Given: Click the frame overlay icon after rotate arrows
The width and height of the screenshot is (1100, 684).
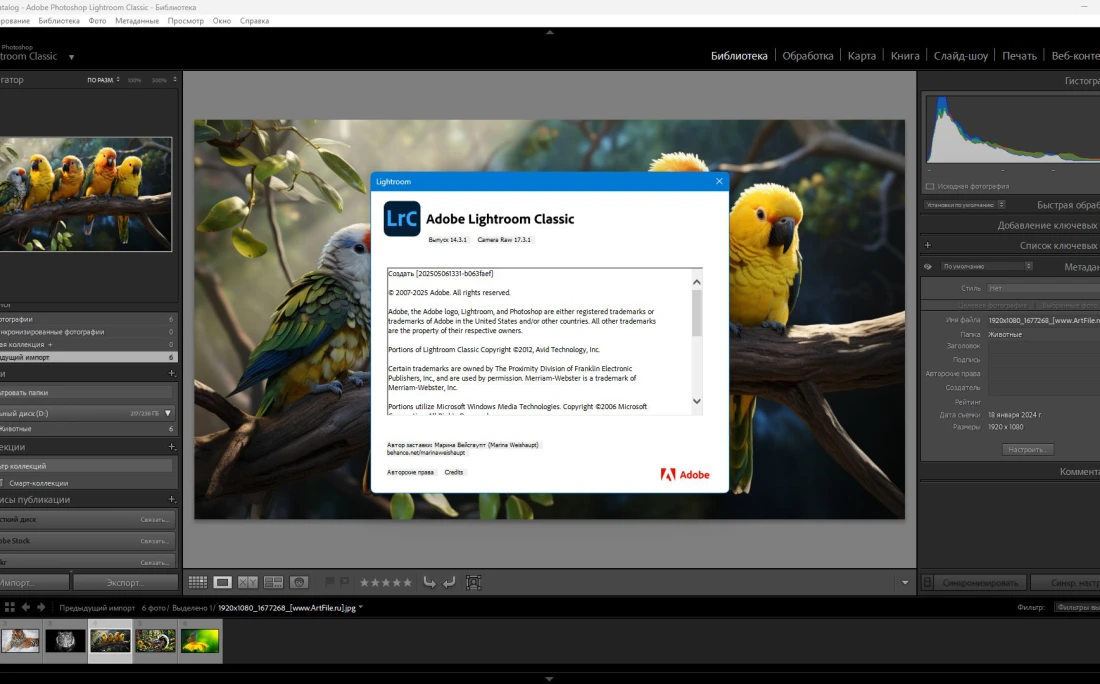Looking at the screenshot, I should click(473, 582).
